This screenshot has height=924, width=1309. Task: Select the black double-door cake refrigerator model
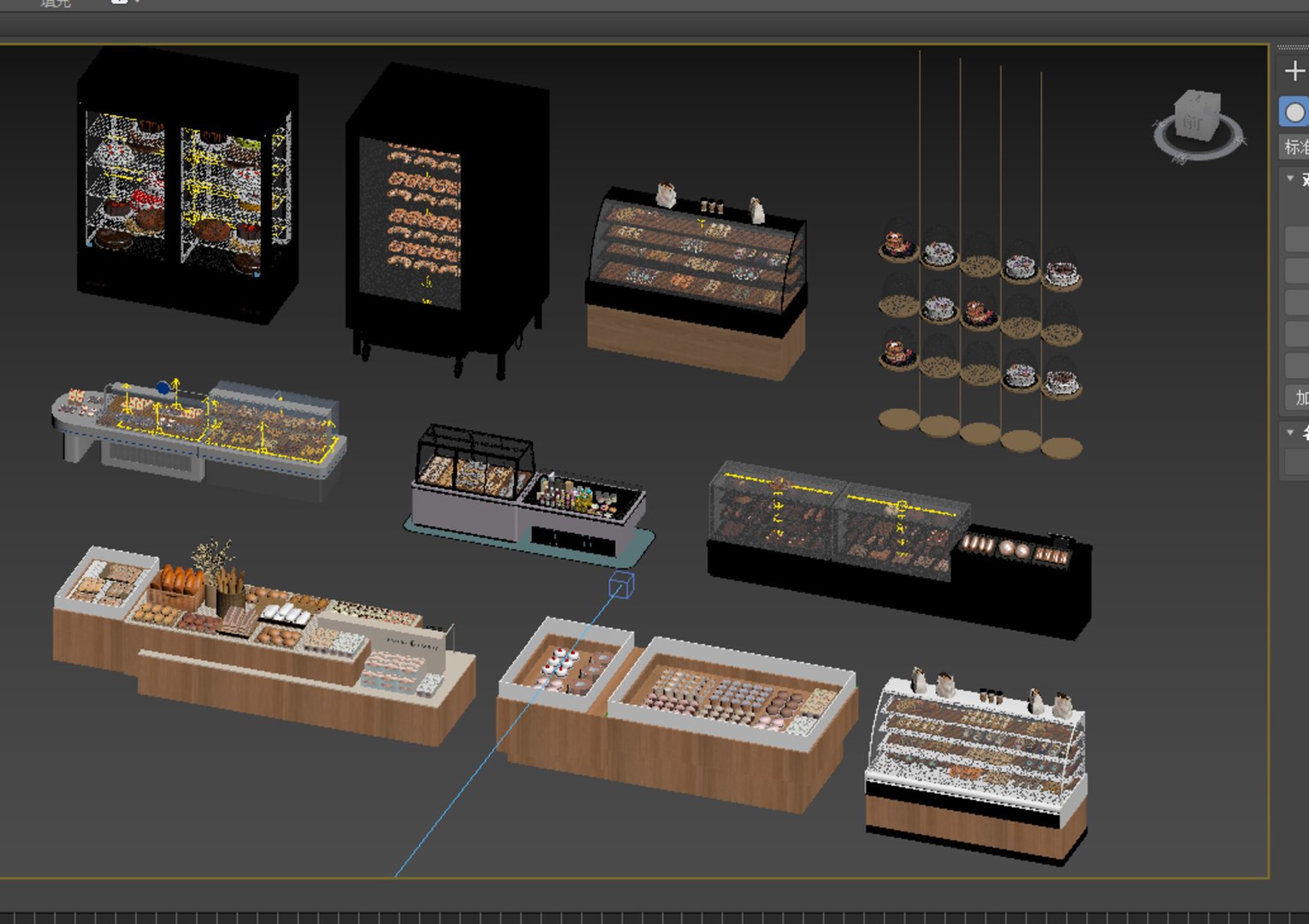click(187, 185)
